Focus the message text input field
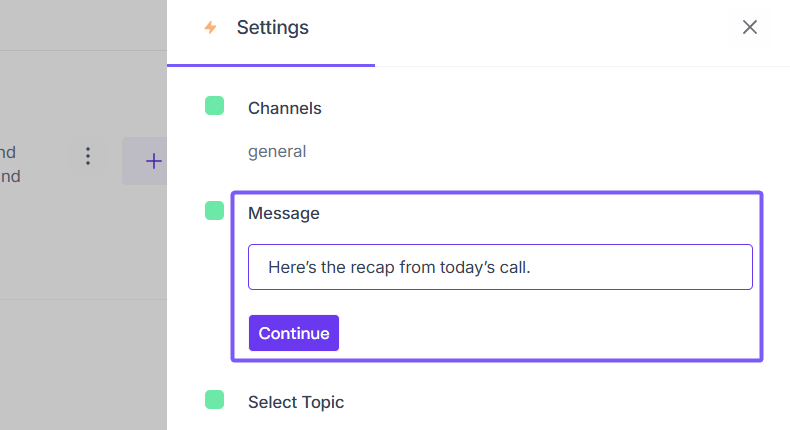Image resolution: width=790 pixels, height=430 pixels. [500, 267]
